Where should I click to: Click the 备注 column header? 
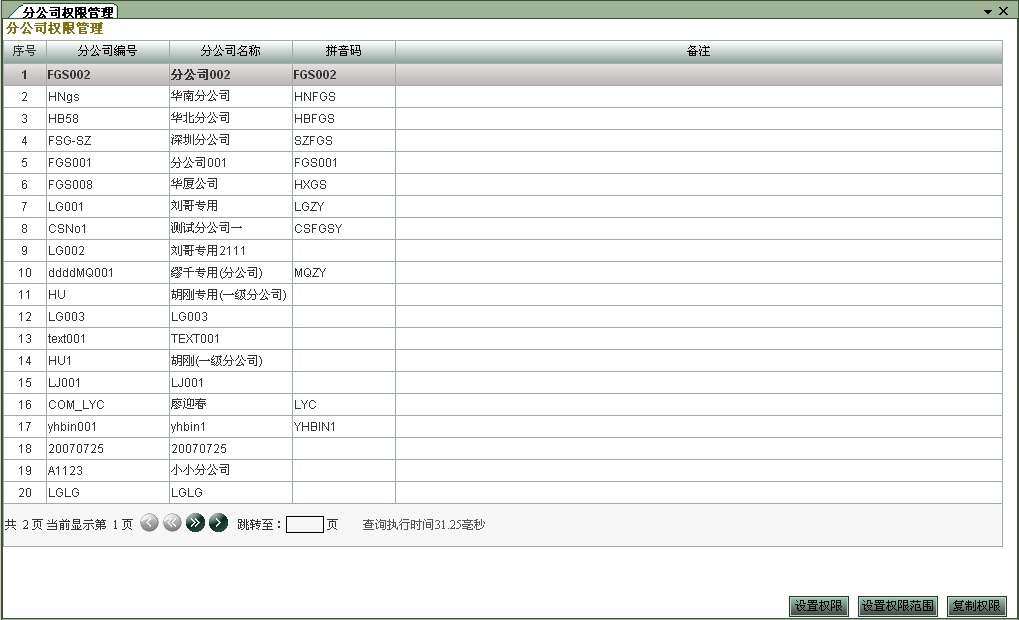coord(697,50)
